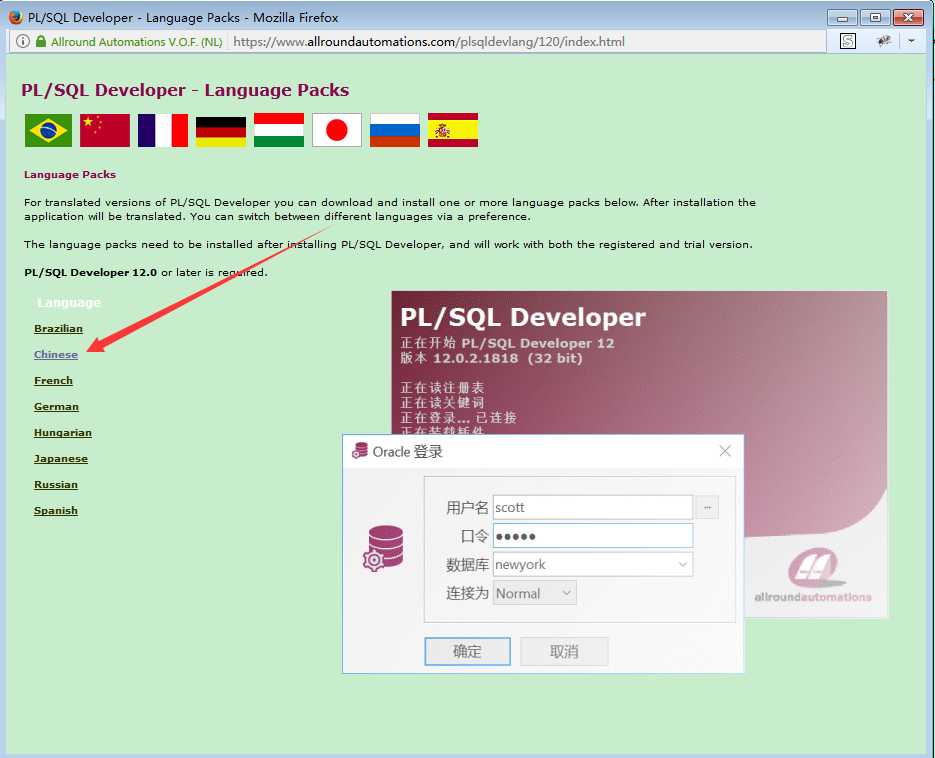Click the Spanish flag icon
The height and width of the screenshot is (758, 935).
[x=453, y=130]
